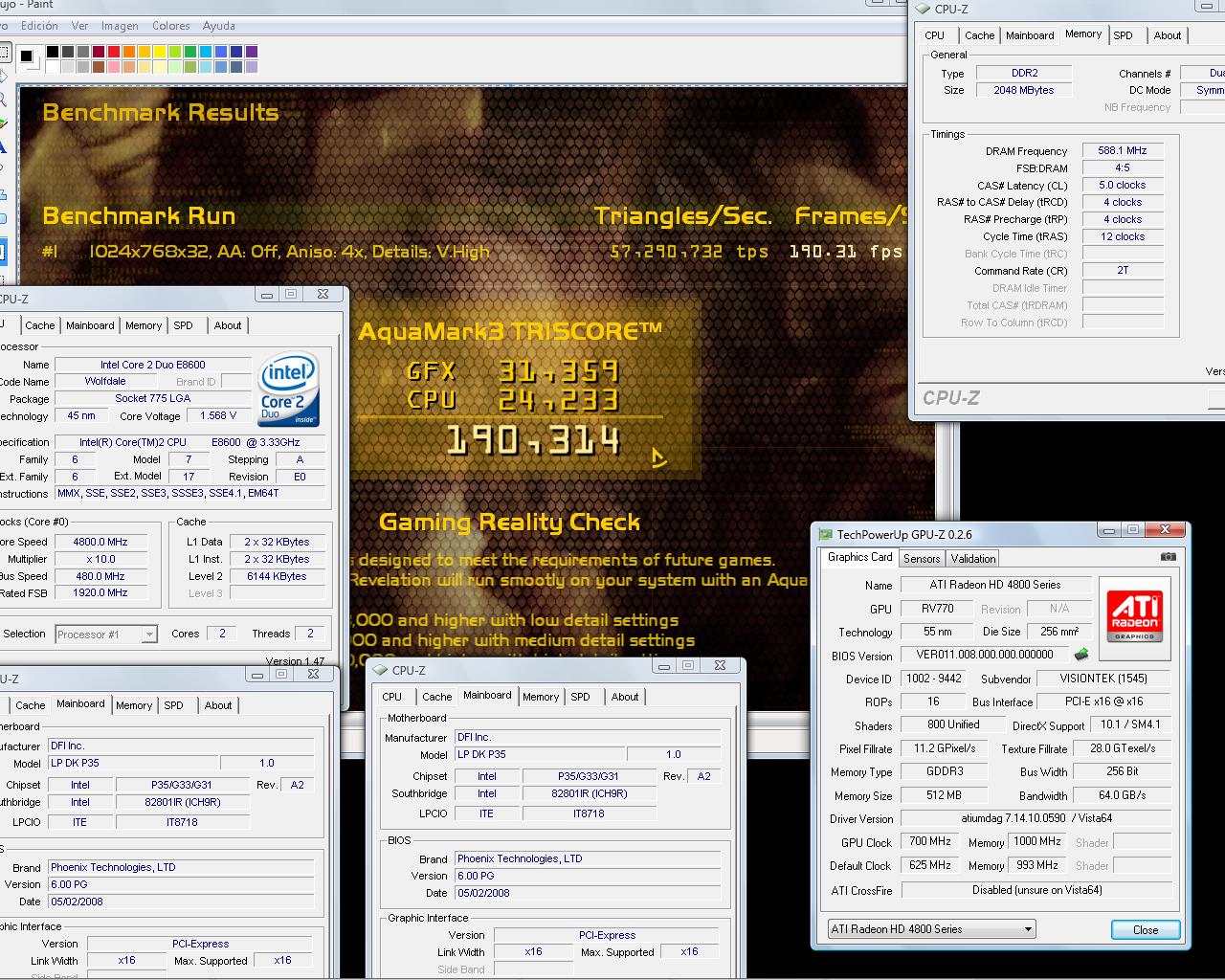Click the Multiplier value x 10.0
Viewport: 1225px width, 980px height.
coord(100,559)
